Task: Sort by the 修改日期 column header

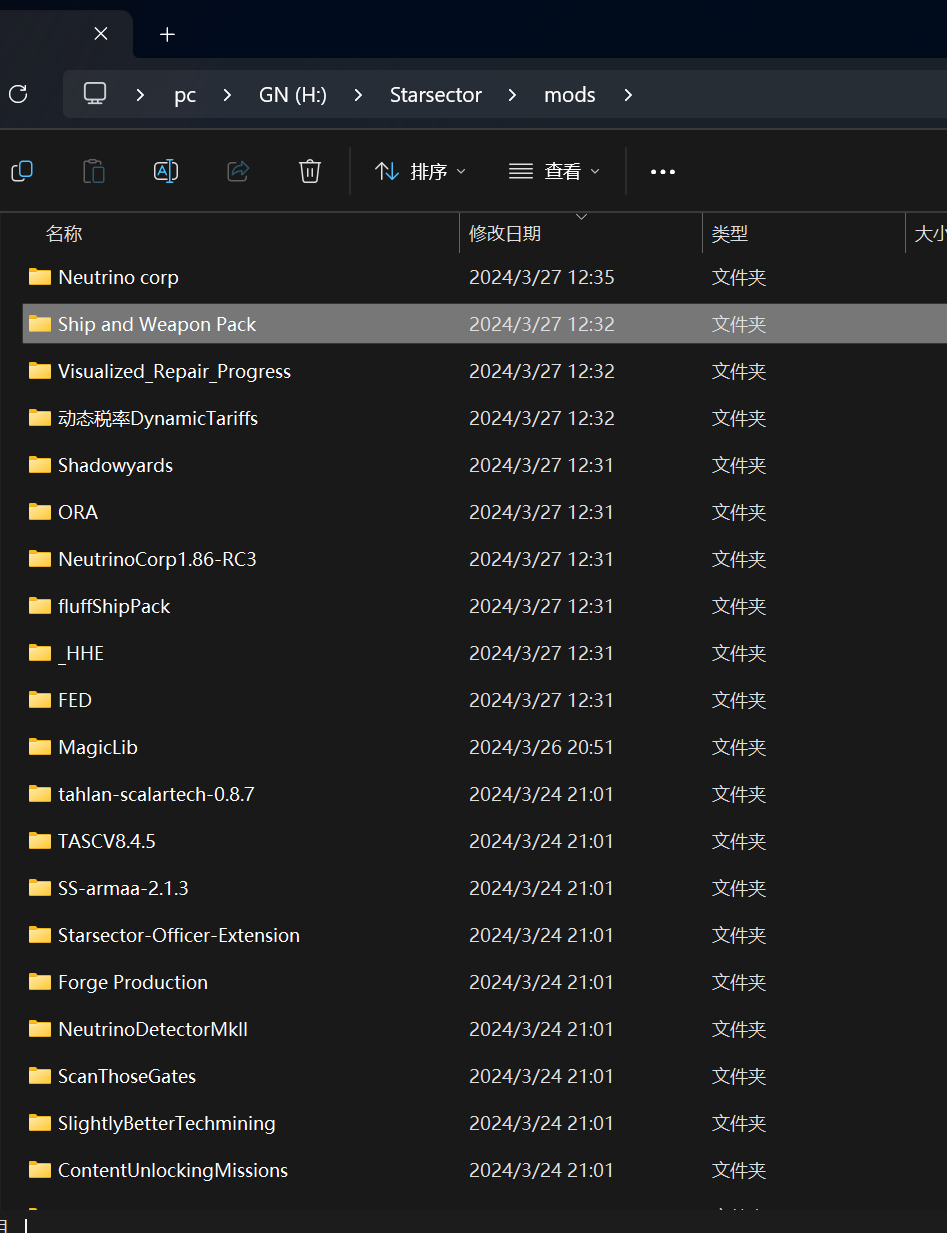Action: point(505,234)
